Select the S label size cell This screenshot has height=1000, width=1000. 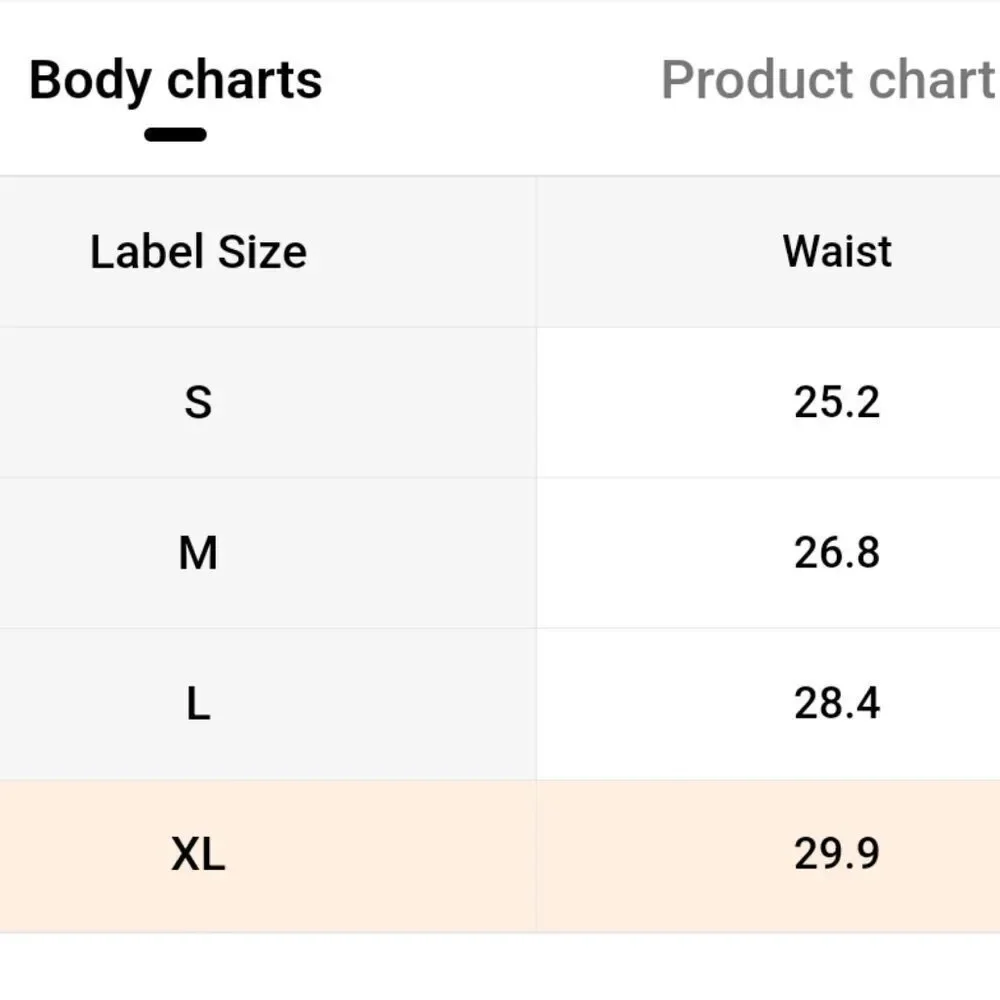pos(198,402)
